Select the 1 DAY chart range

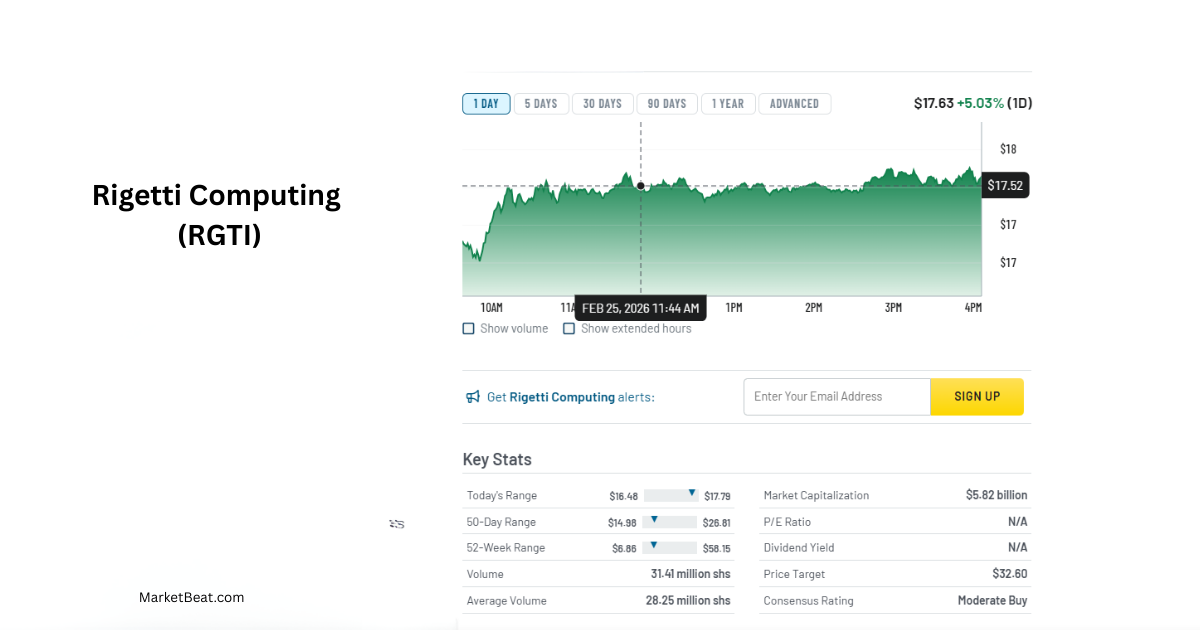tap(486, 104)
